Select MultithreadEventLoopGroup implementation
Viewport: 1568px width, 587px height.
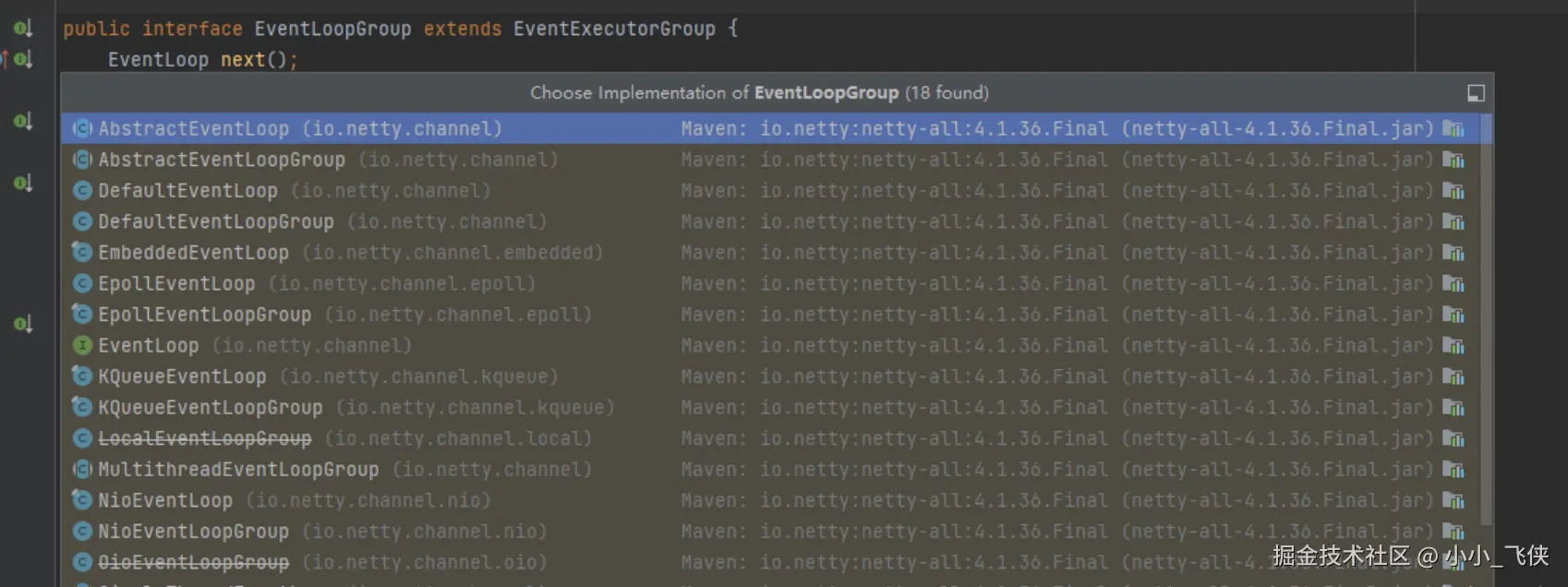tap(769, 470)
